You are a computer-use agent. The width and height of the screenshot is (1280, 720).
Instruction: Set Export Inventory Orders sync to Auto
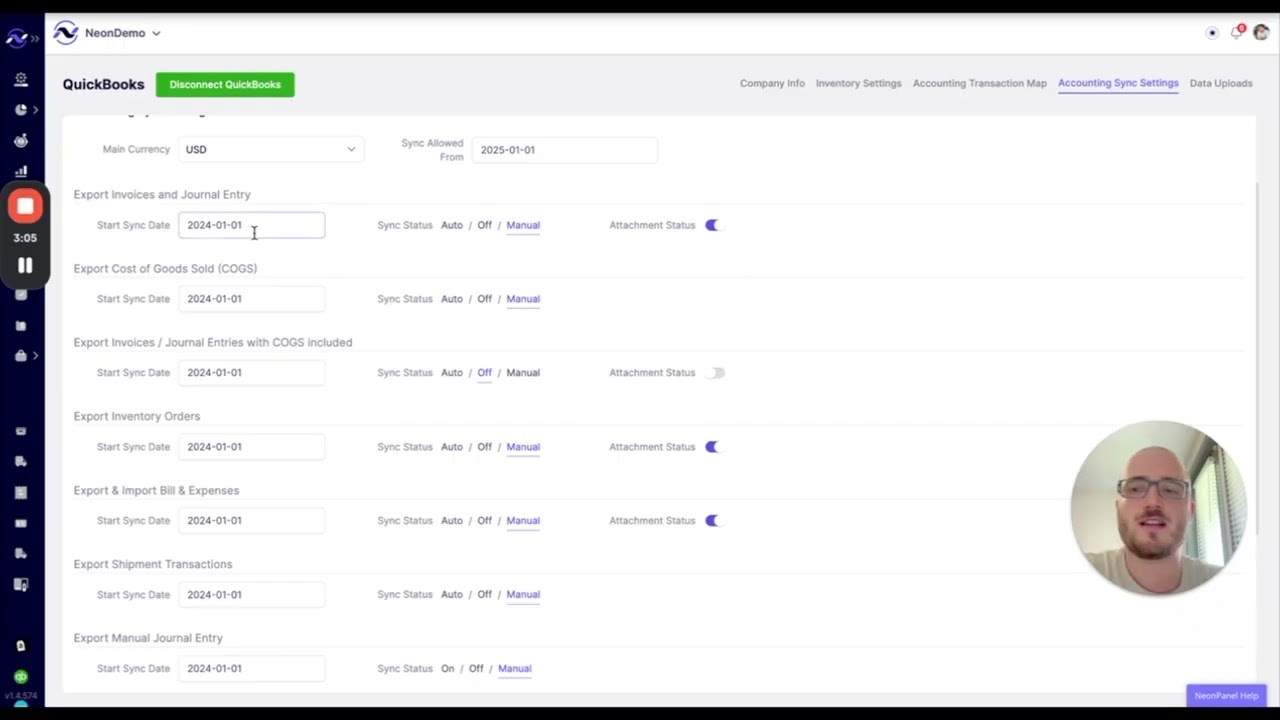click(452, 447)
